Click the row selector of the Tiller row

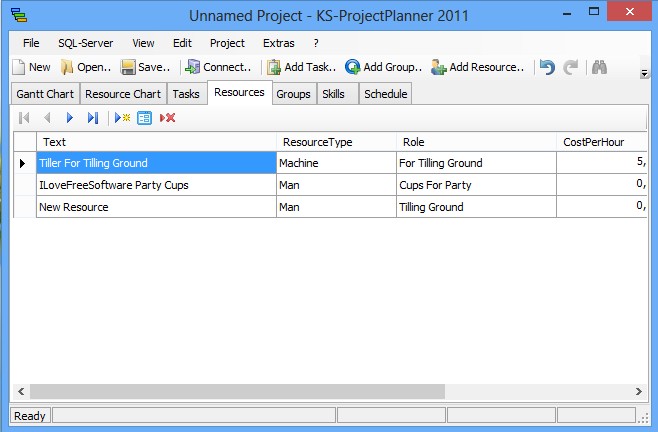[x=25, y=163]
